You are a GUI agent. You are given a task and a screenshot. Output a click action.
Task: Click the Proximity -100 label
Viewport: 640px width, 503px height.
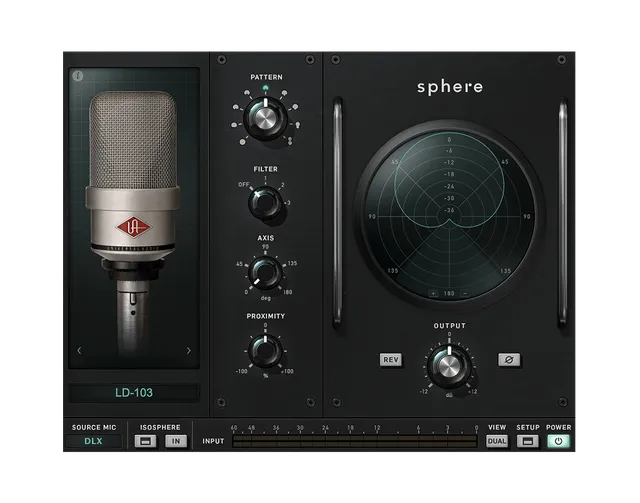click(x=242, y=371)
